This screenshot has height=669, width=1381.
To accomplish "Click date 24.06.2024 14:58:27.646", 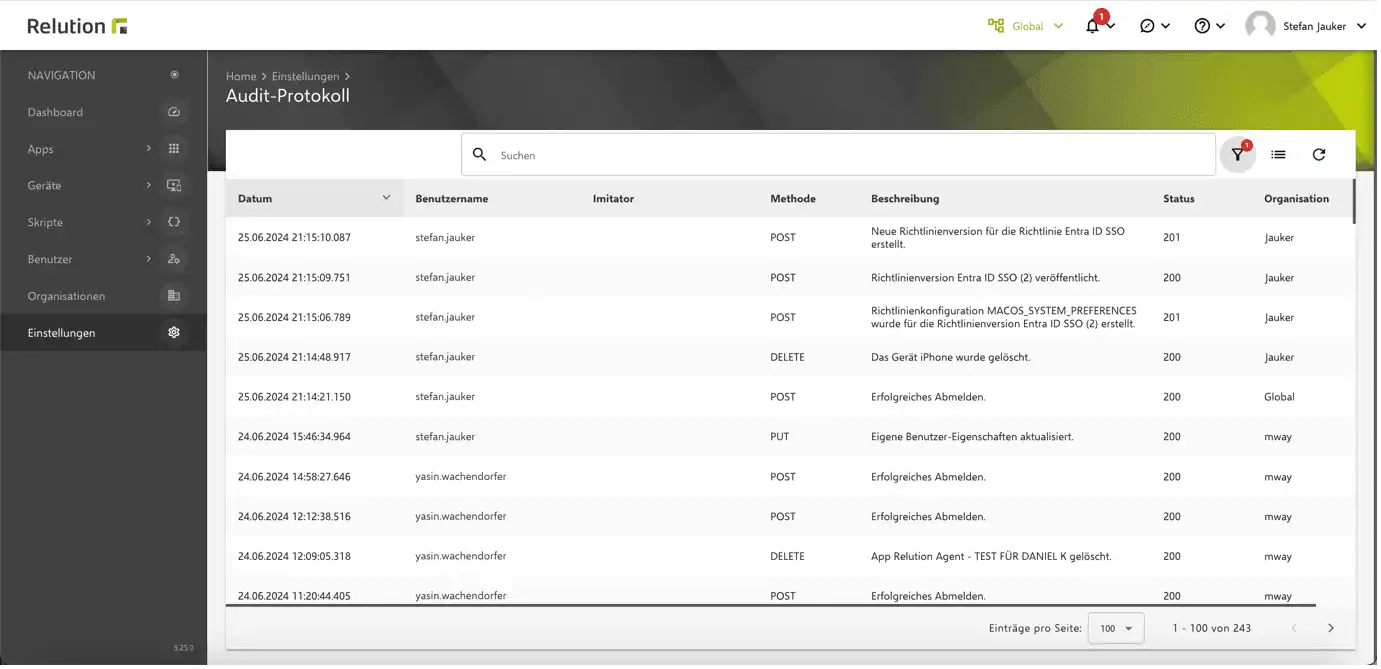I will click(x=296, y=478).
